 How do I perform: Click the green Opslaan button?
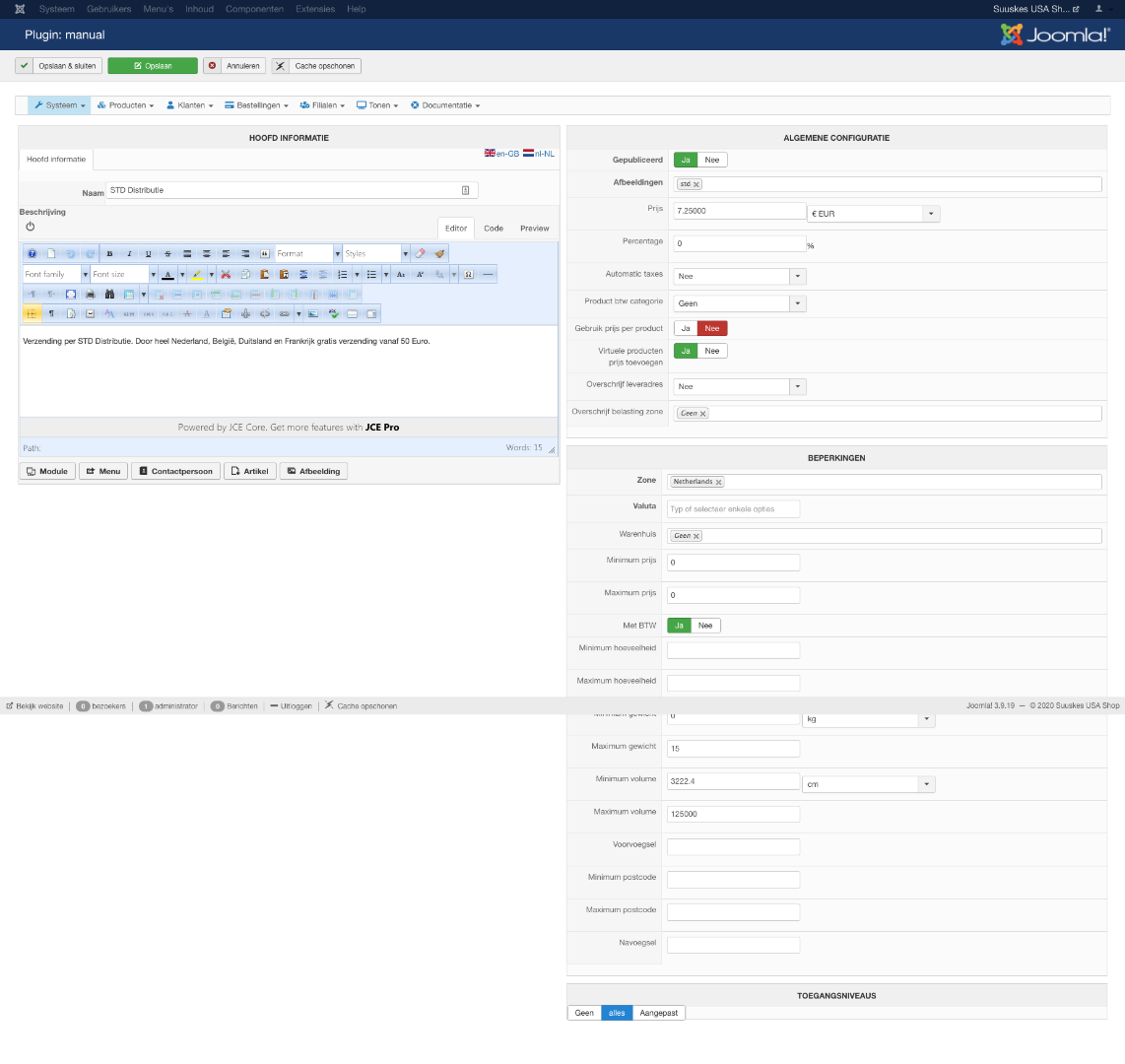pyautogui.click(x=153, y=66)
